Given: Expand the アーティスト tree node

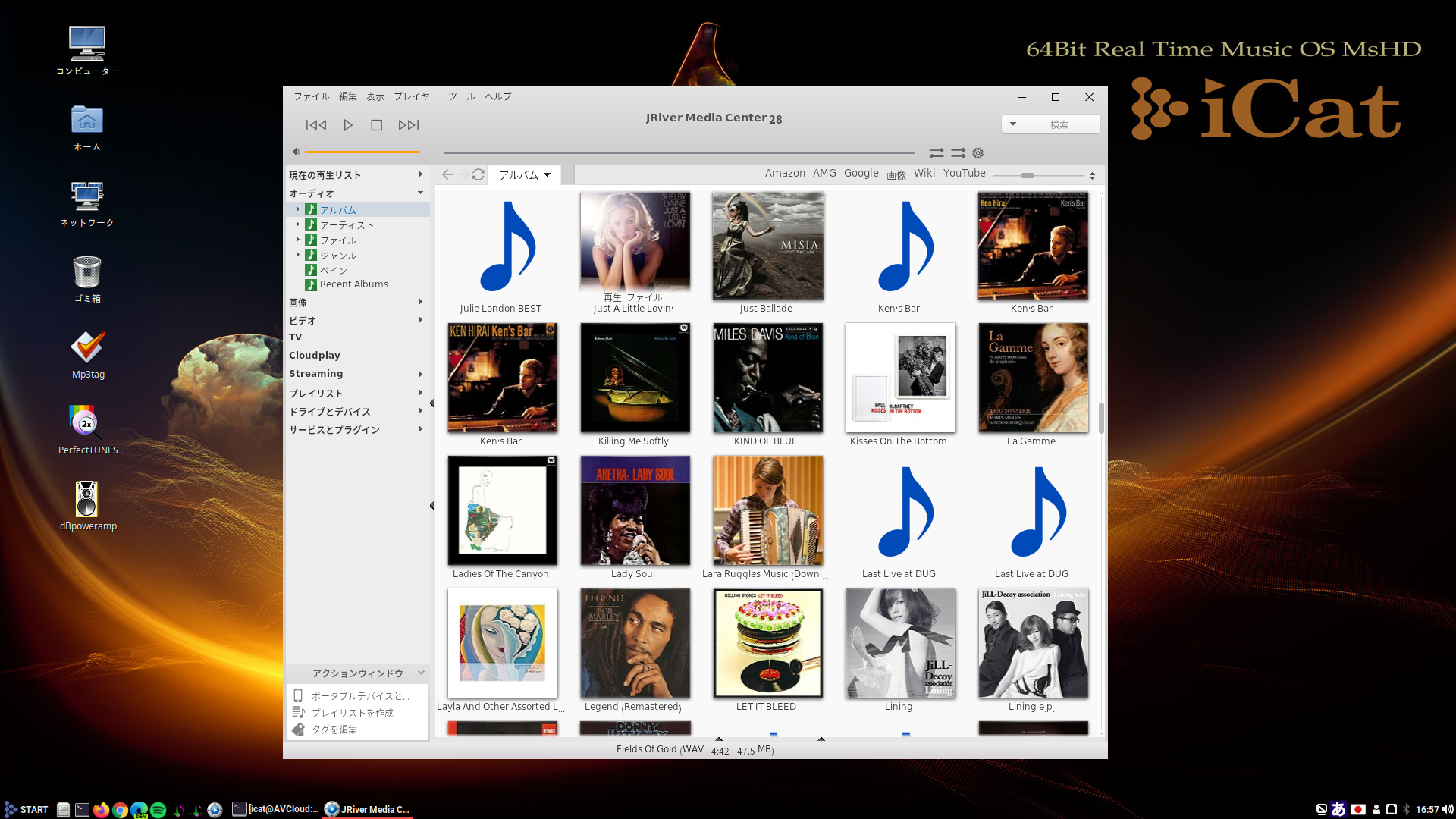Looking at the screenshot, I should click(297, 224).
